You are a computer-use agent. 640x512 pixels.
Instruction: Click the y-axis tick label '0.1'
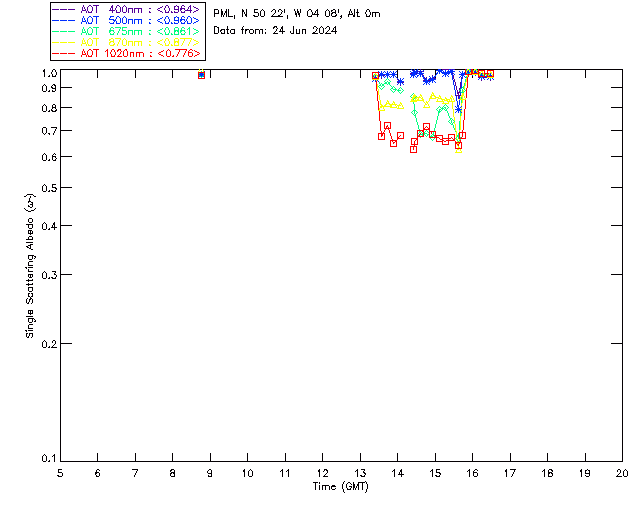click(x=49, y=459)
